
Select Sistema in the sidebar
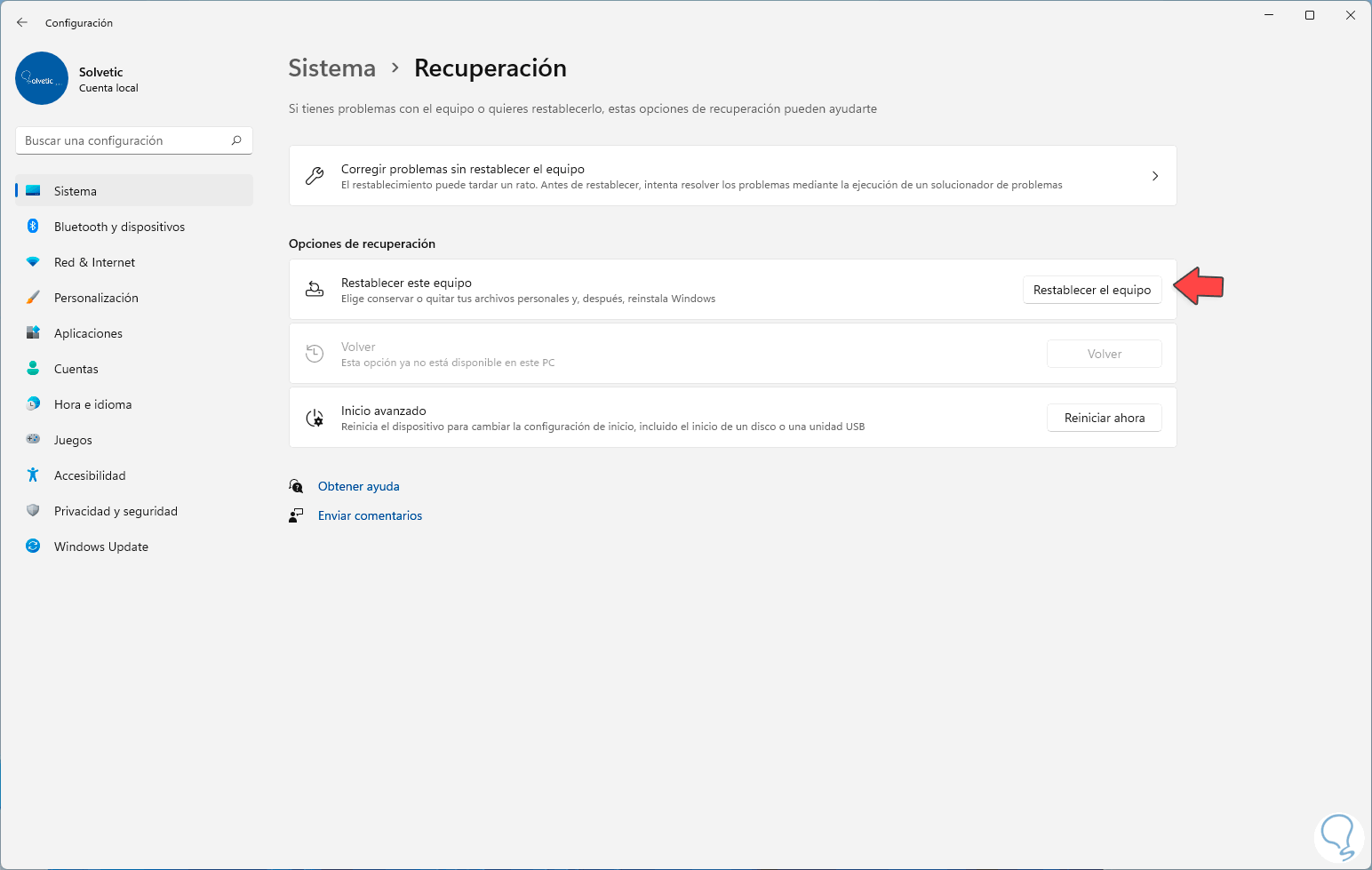pos(76,191)
